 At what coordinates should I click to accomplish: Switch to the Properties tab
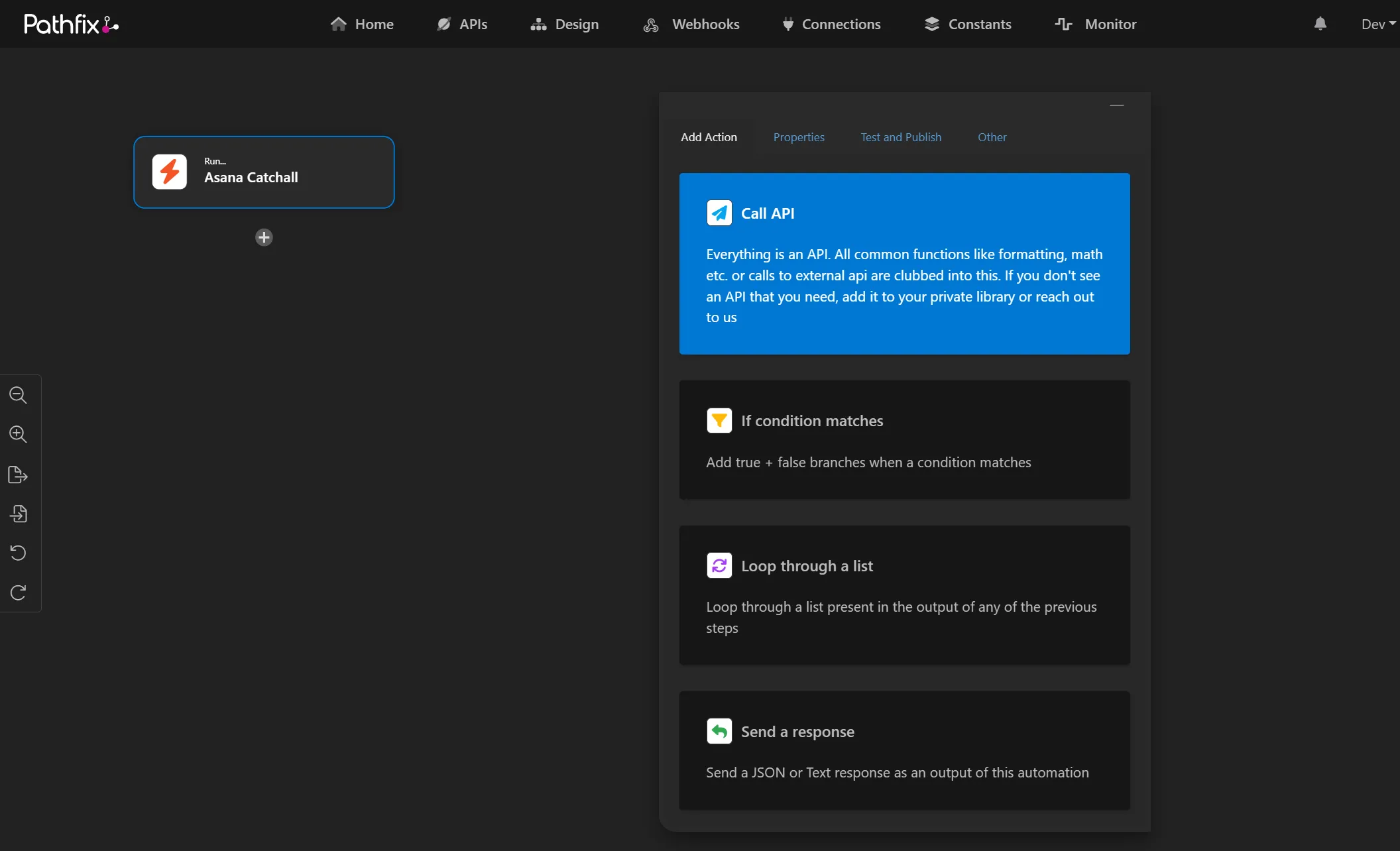[x=799, y=137]
